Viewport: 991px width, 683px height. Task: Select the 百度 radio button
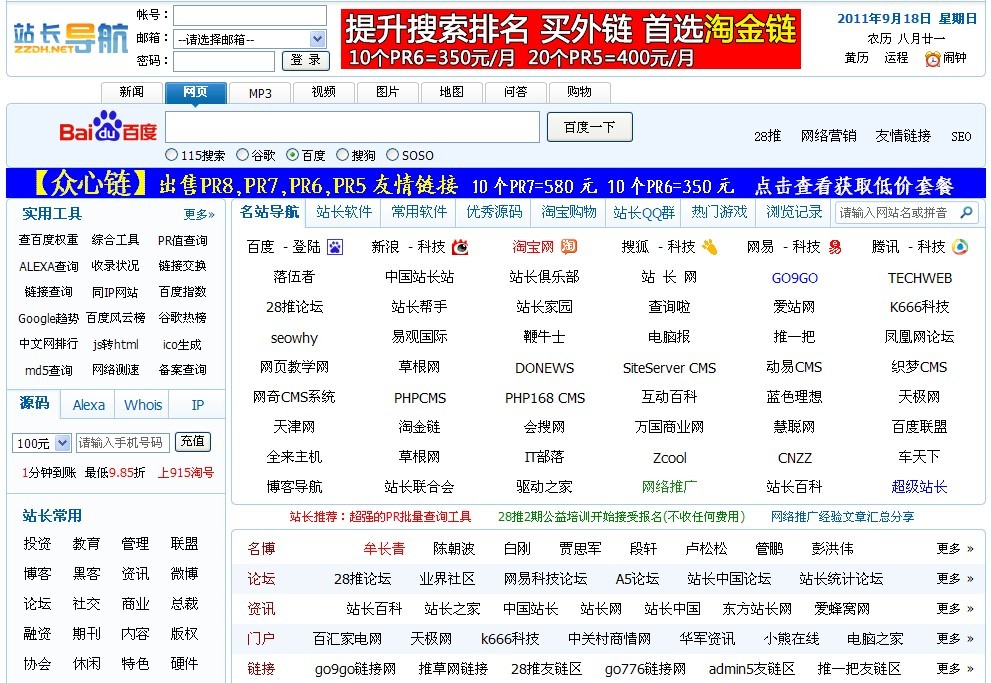[292, 155]
